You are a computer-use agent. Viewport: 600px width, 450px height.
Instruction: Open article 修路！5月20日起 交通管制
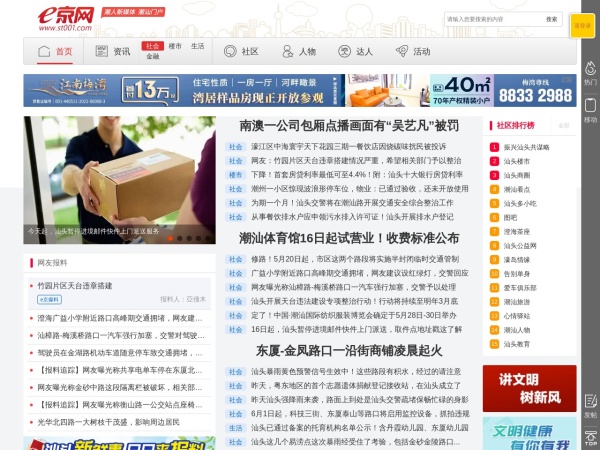(355, 259)
